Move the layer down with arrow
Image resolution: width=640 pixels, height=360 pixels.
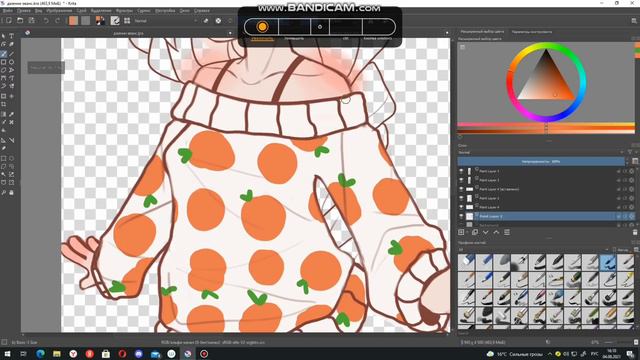point(485,232)
